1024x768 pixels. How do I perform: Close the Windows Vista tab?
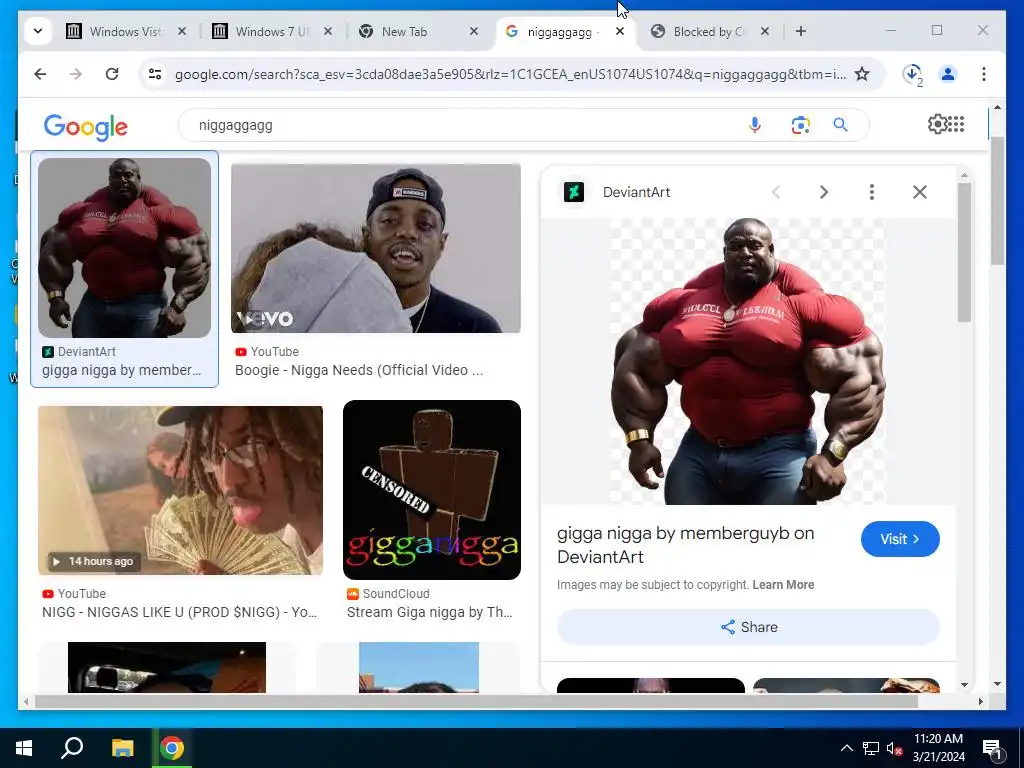[182, 31]
